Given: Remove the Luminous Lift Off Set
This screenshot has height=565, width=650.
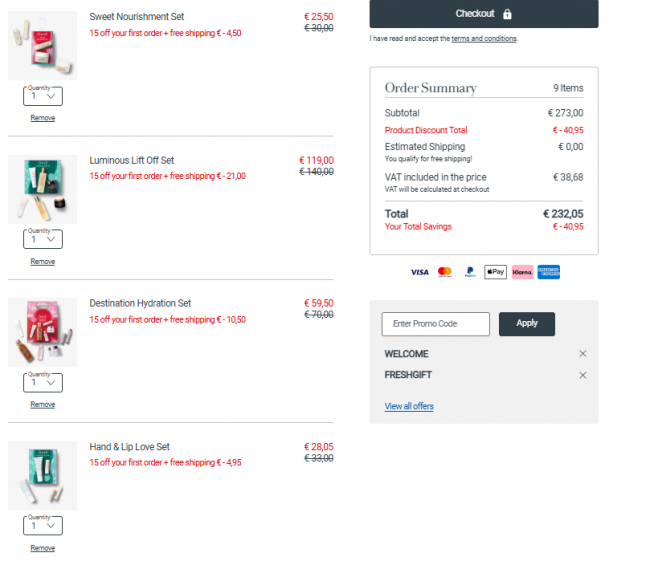Looking at the screenshot, I should click(42, 261).
